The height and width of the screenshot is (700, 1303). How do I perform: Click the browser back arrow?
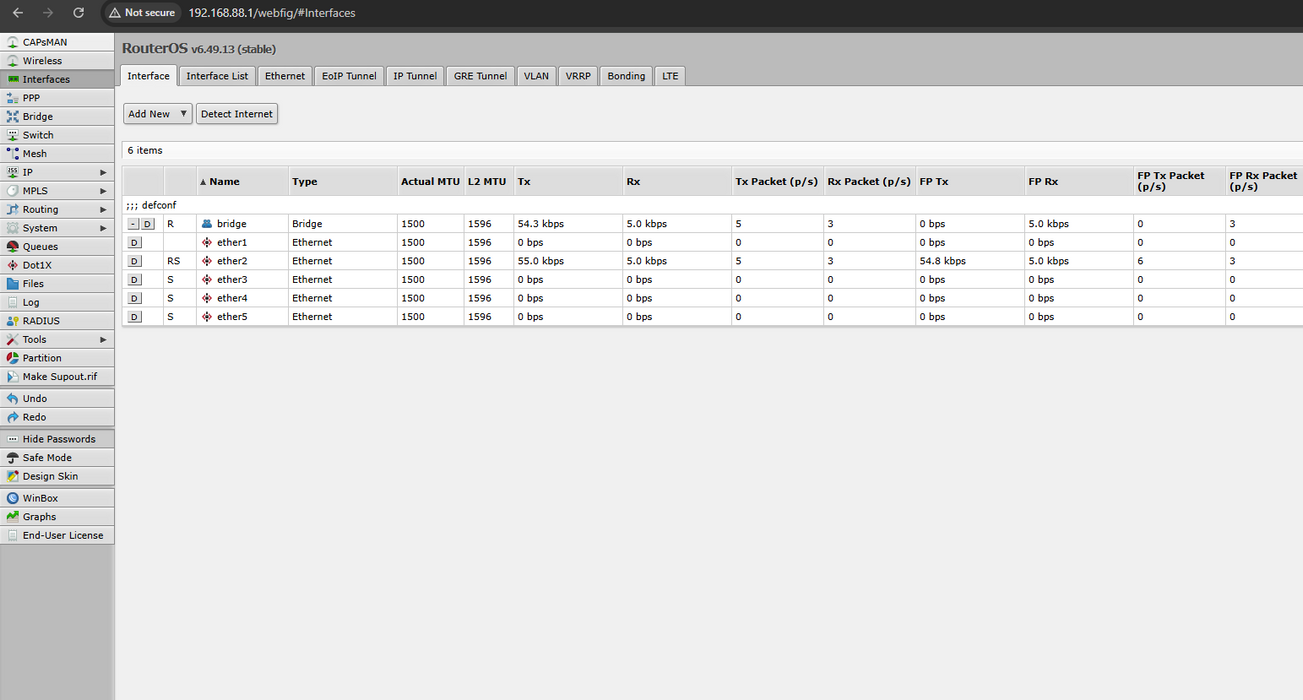[x=17, y=13]
